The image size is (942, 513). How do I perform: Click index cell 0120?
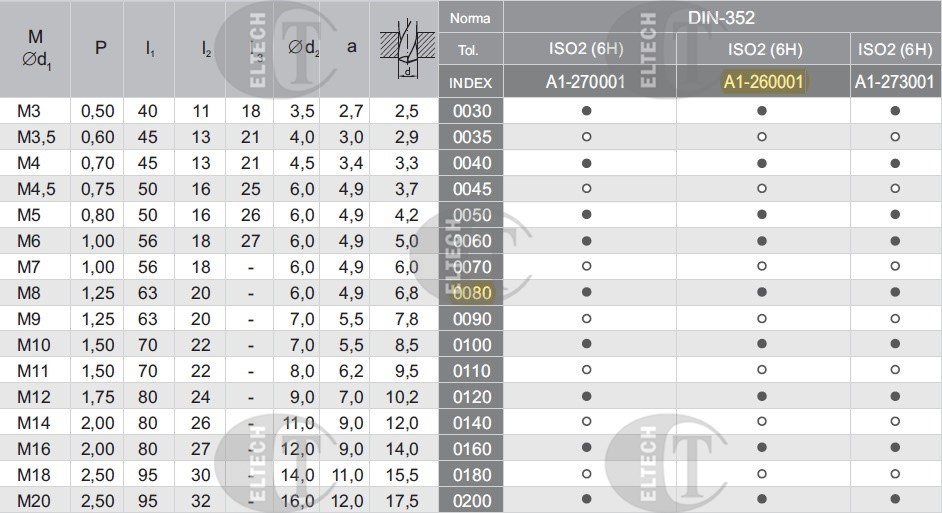(x=472, y=397)
